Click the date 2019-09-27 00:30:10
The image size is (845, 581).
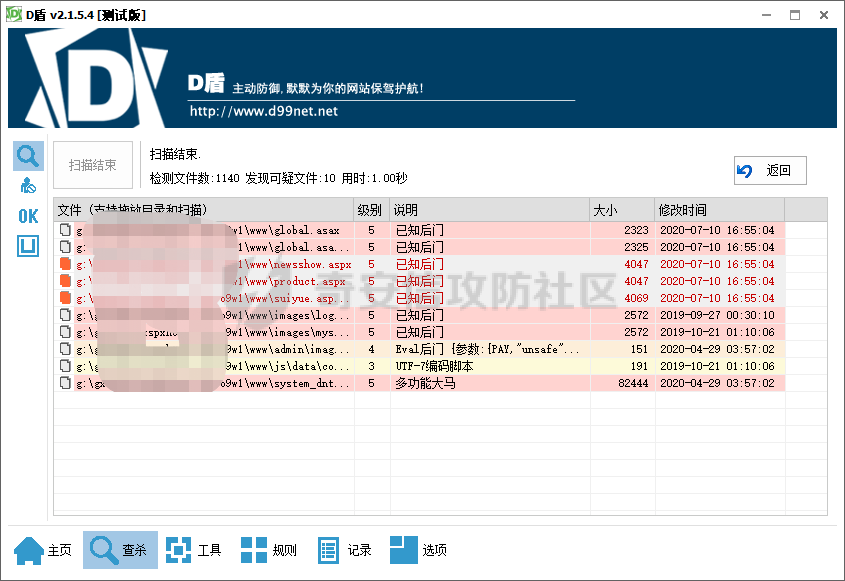[x=717, y=315]
